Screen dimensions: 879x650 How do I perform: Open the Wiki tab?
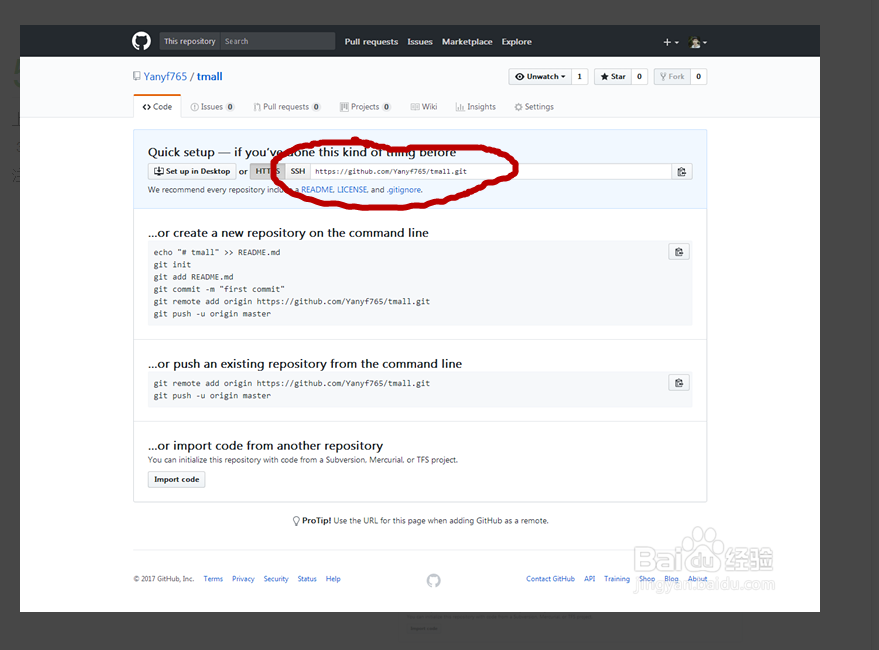(424, 107)
